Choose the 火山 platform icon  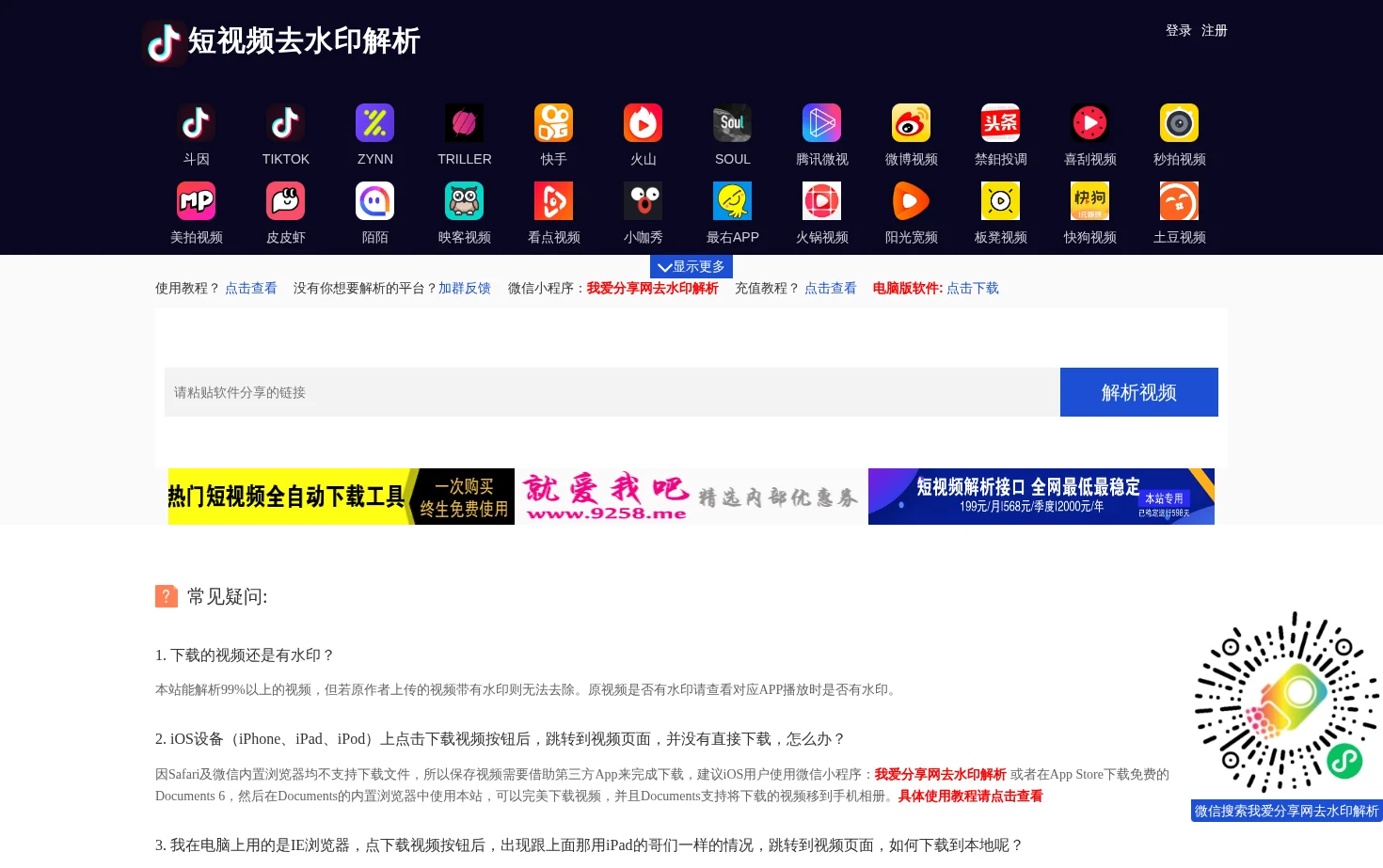point(643,123)
